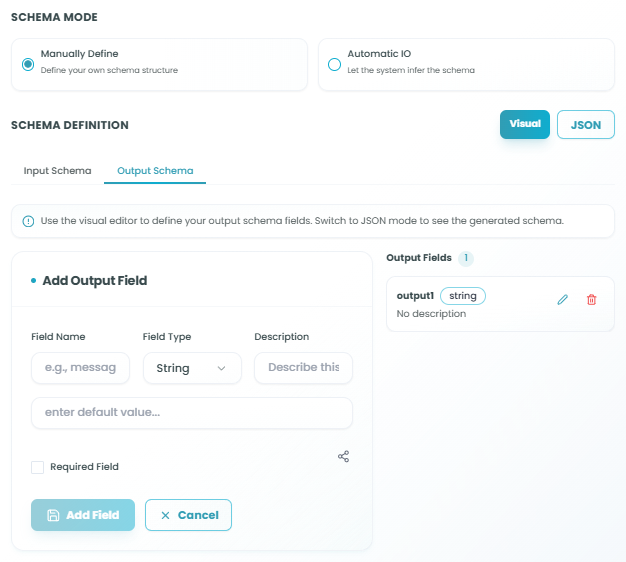Delete the output1 field using the trash icon
Image resolution: width=626 pixels, height=562 pixels.
tap(591, 300)
